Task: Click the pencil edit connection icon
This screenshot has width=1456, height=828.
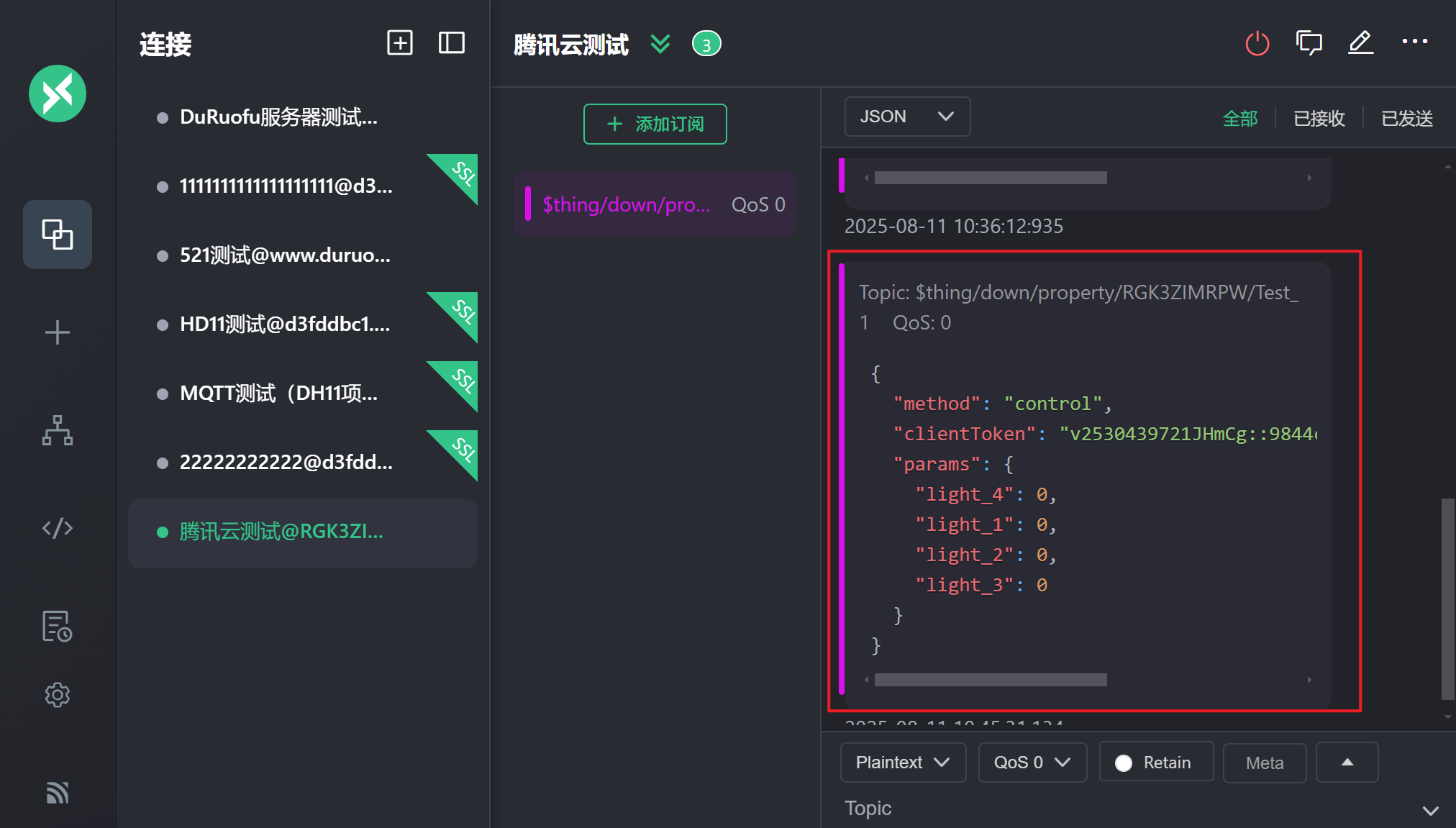Action: (1360, 43)
